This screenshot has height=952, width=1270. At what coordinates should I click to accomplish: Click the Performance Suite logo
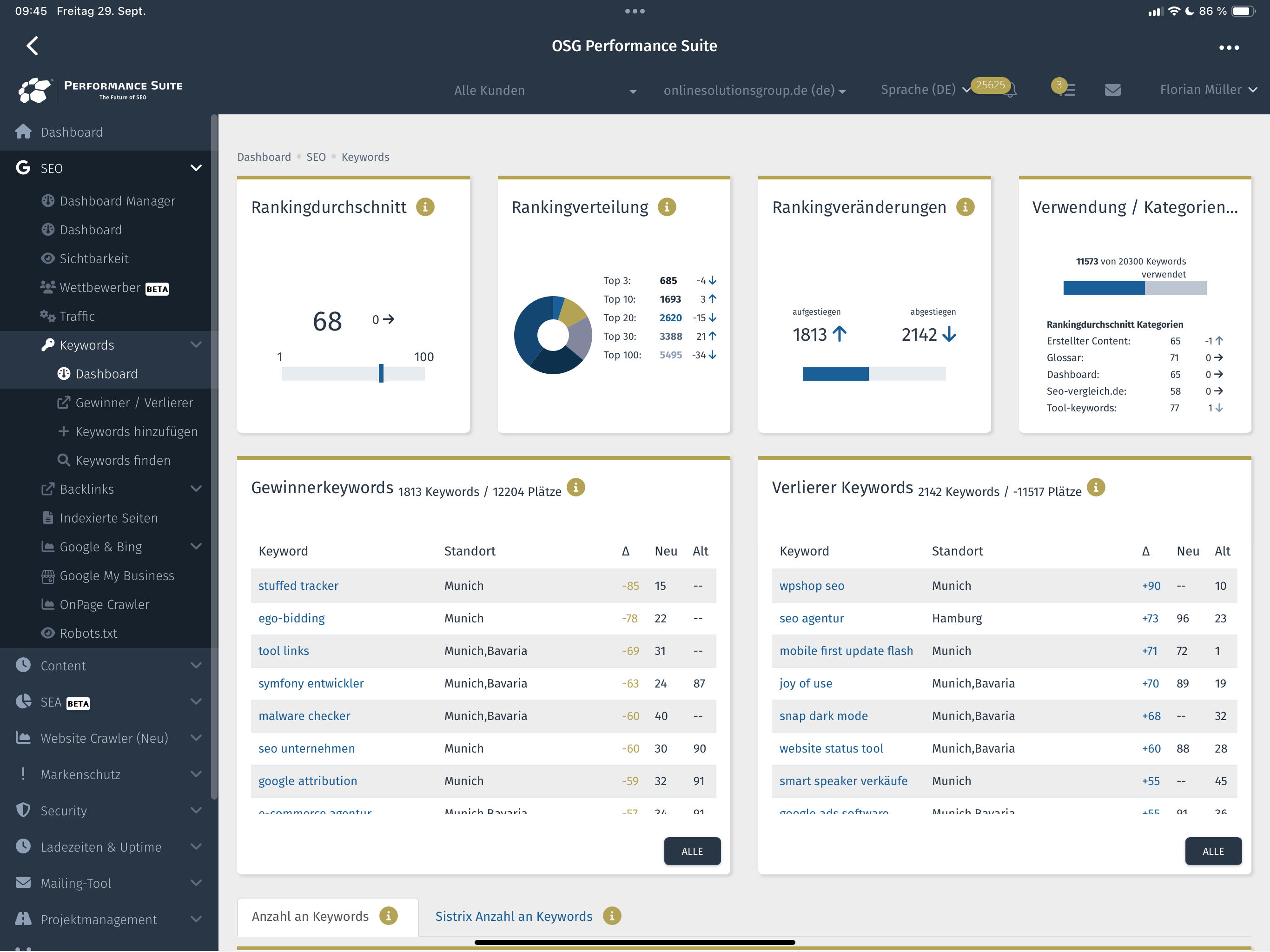click(x=100, y=90)
